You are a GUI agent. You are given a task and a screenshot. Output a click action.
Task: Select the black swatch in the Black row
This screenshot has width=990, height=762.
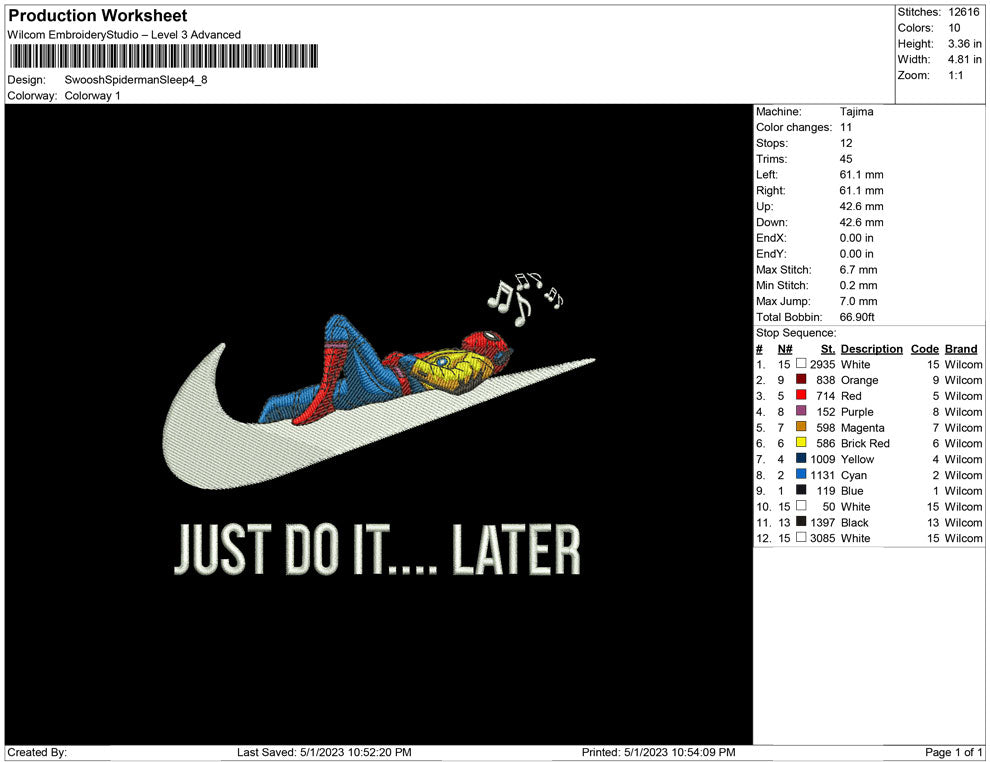coord(801,521)
